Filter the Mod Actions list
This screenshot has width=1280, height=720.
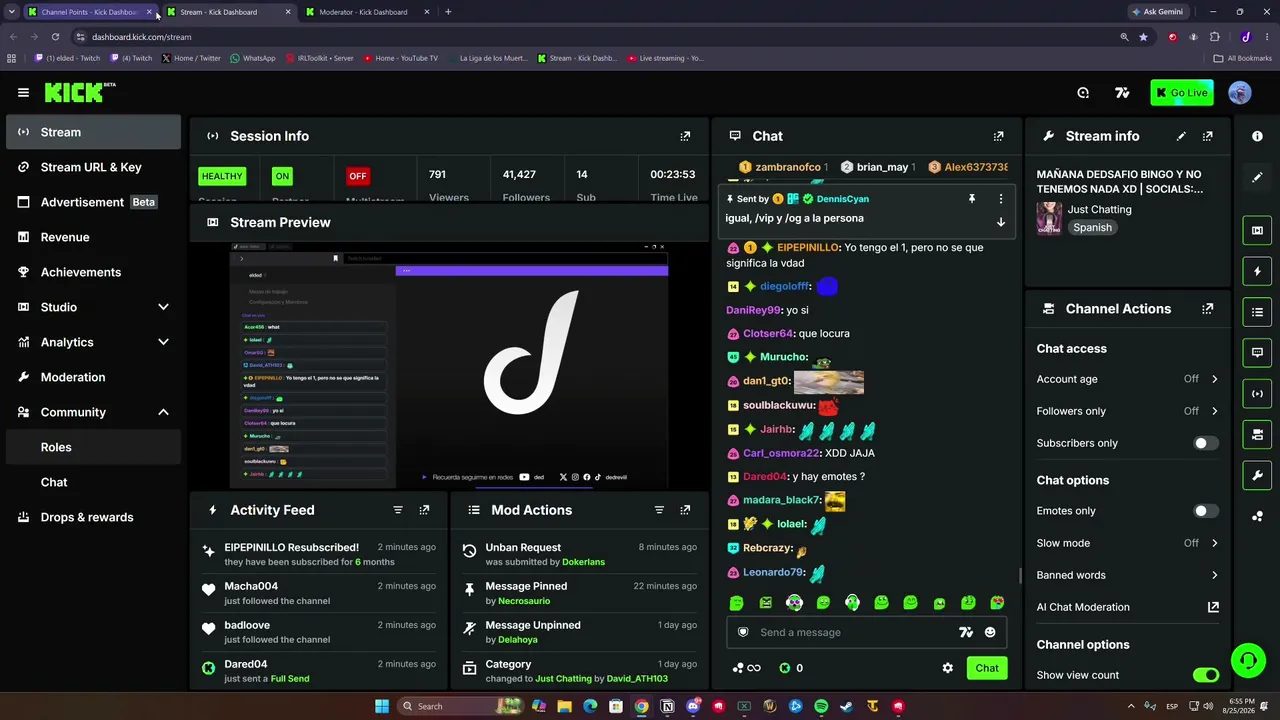click(659, 510)
